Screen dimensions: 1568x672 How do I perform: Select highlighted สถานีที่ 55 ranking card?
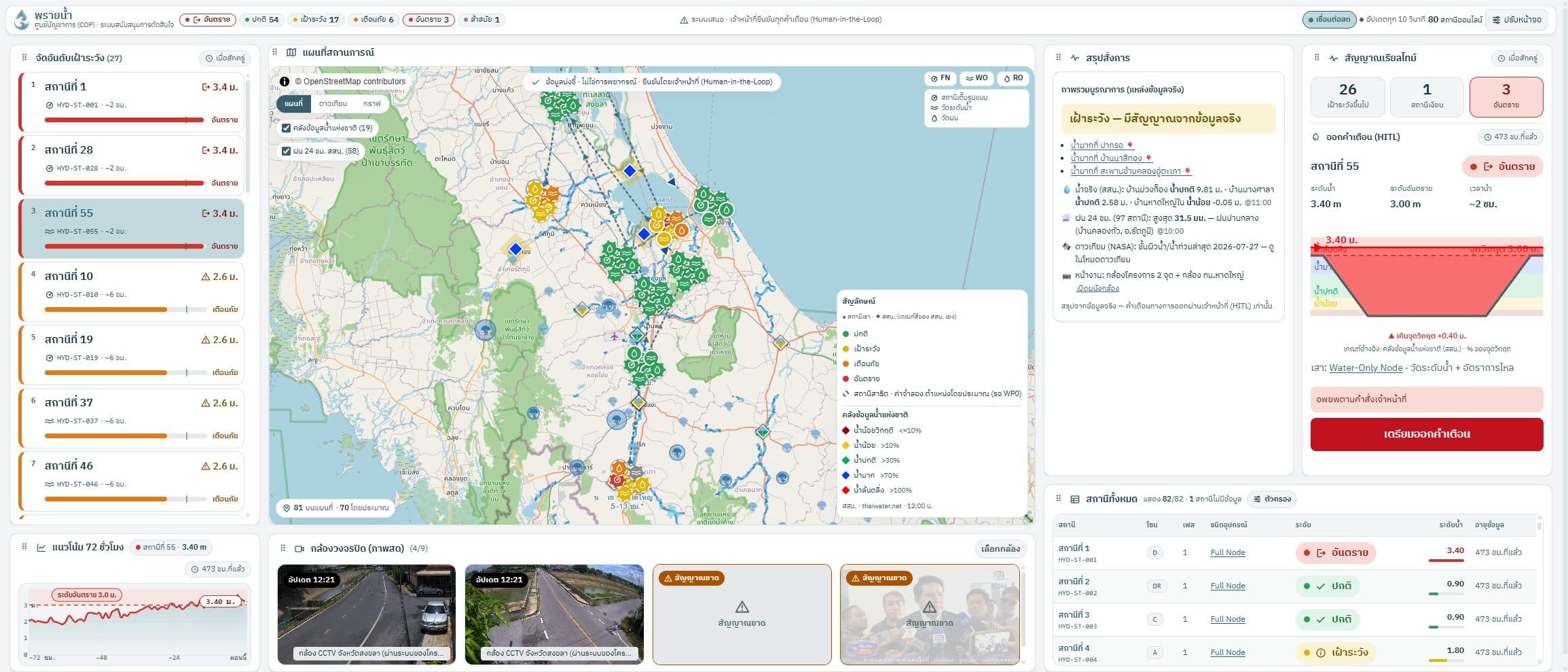point(132,228)
